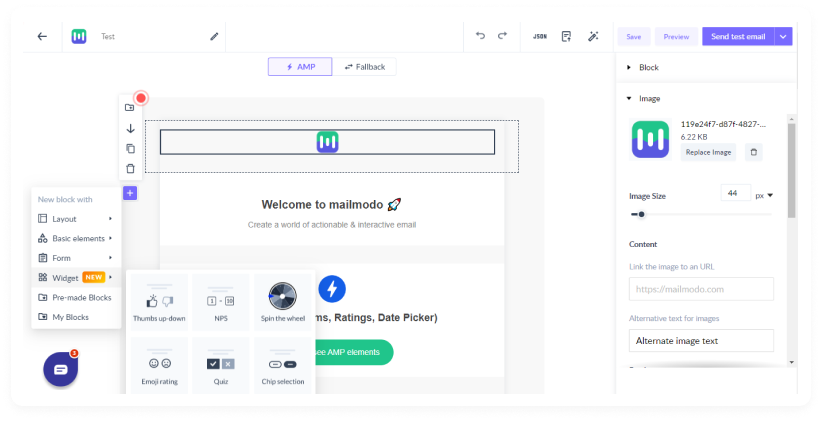Insert NPS widget
The image size is (822, 421).
221,302
